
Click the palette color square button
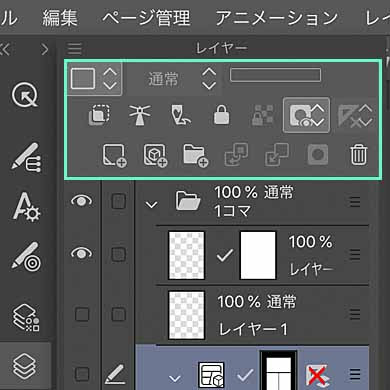click(83, 78)
